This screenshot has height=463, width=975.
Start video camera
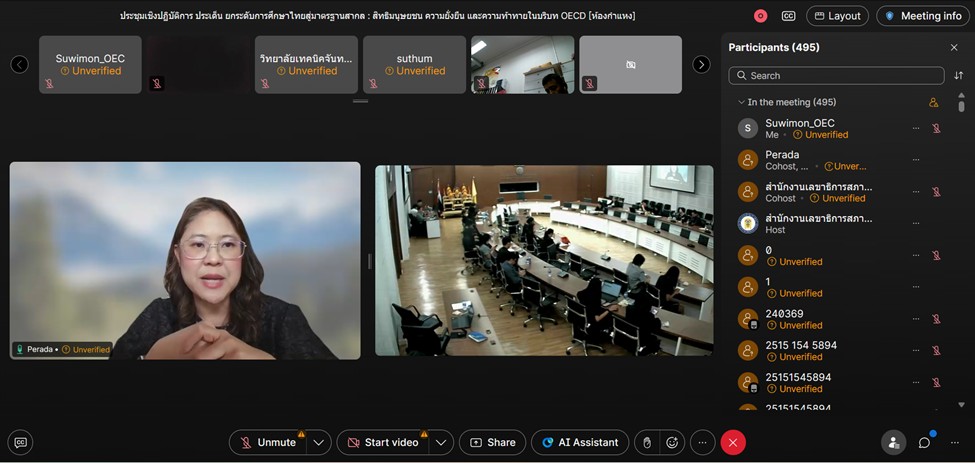point(382,442)
